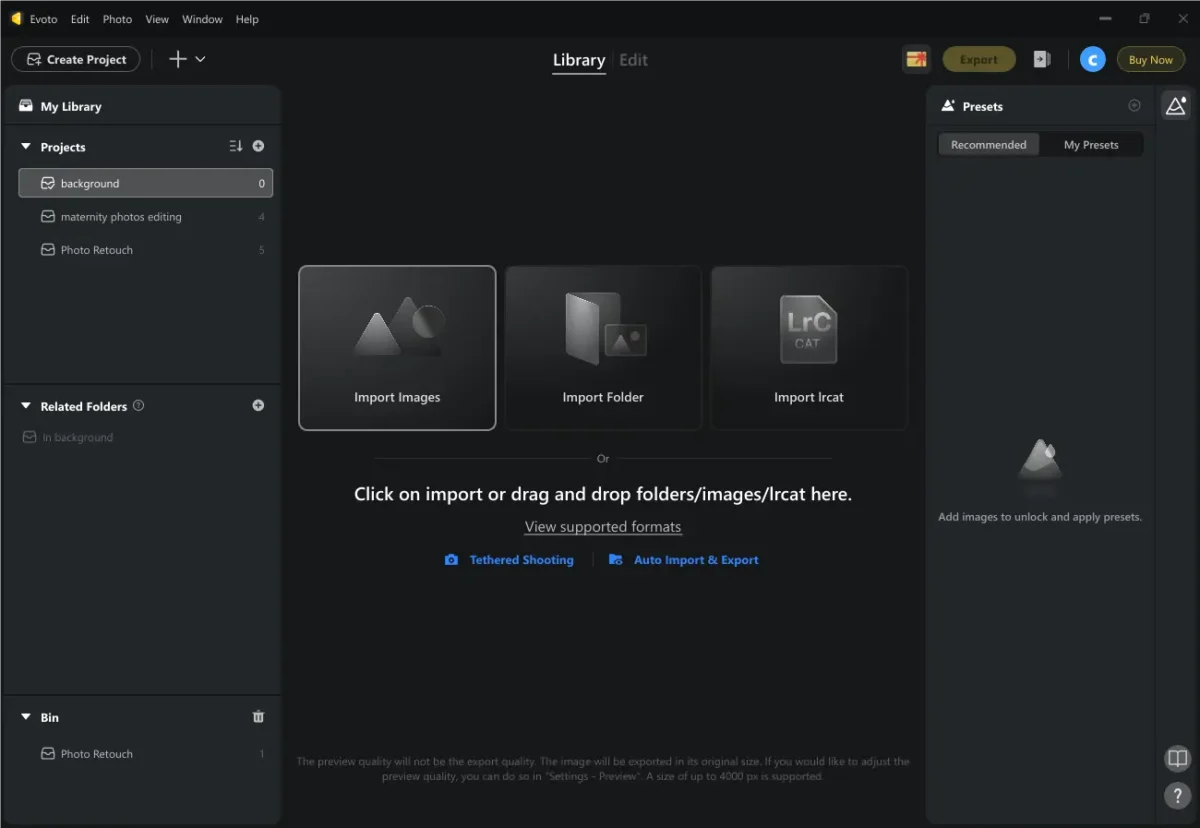Open the Help menu

click(247, 19)
